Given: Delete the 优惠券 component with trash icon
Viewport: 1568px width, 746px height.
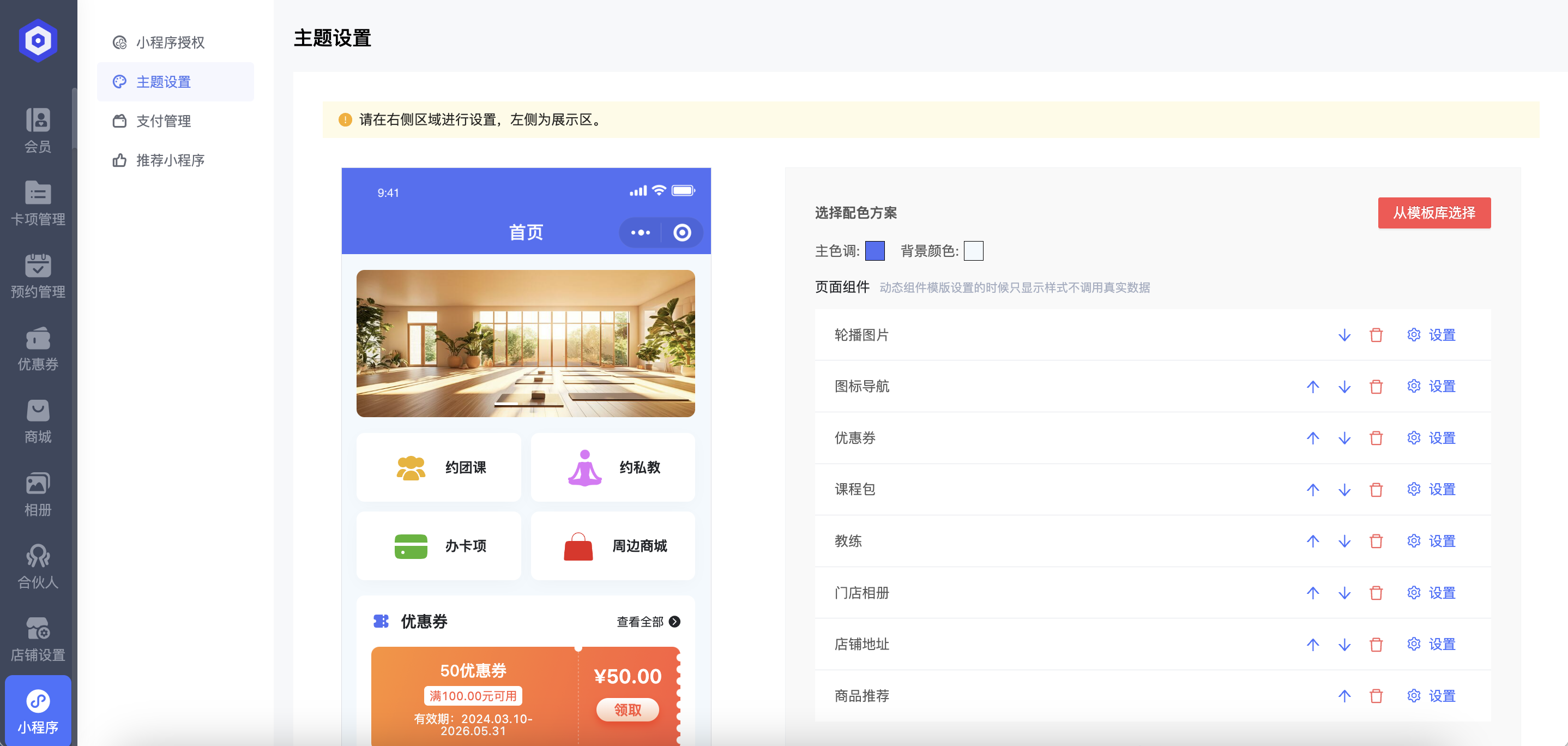Looking at the screenshot, I should click(1376, 438).
